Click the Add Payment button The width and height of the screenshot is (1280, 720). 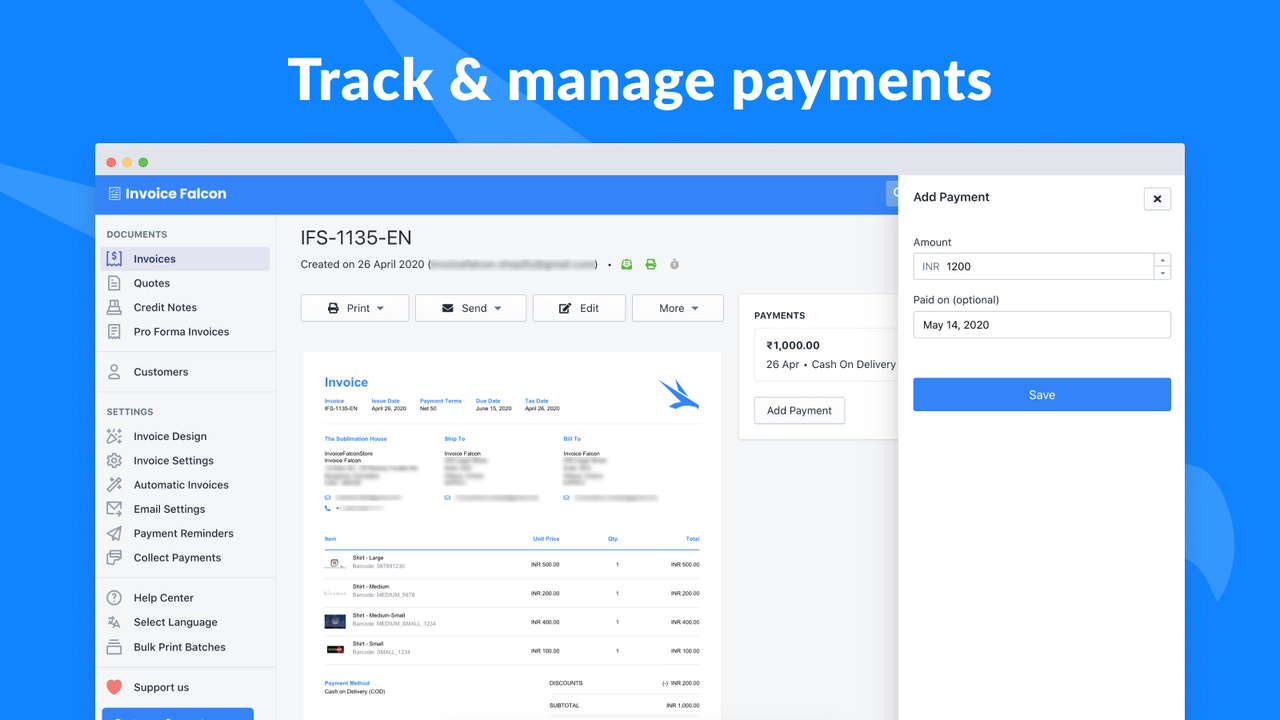coord(799,410)
